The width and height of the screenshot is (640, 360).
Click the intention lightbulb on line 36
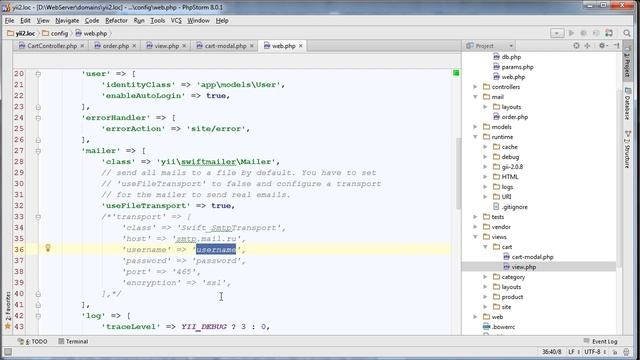point(48,248)
